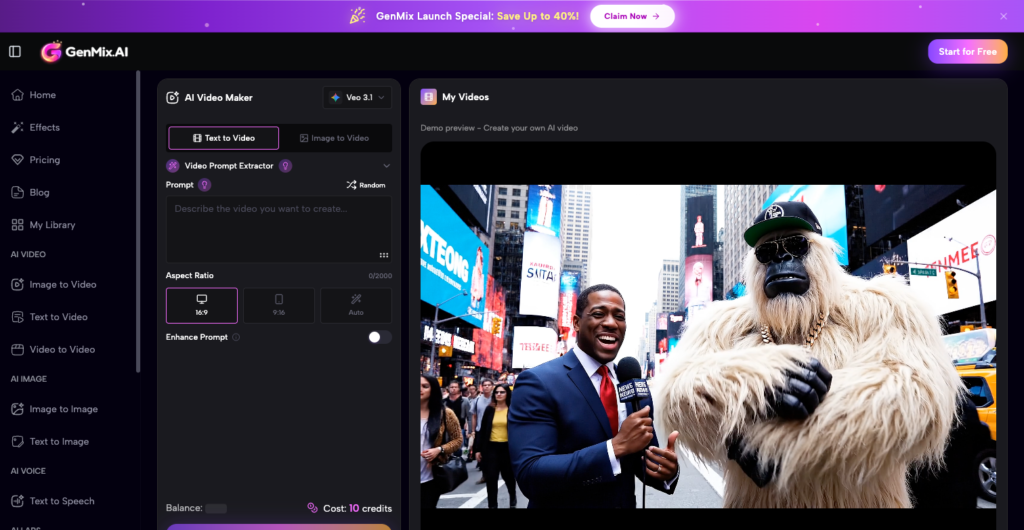Open Effects from the sidebar
Image resolution: width=1024 pixels, height=530 pixels.
pyautogui.click(x=44, y=128)
